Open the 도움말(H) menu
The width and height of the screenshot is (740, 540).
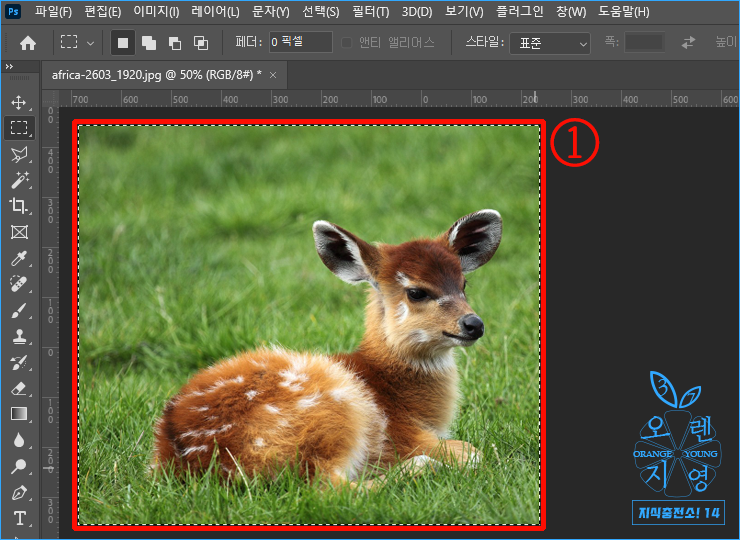[x=623, y=11]
